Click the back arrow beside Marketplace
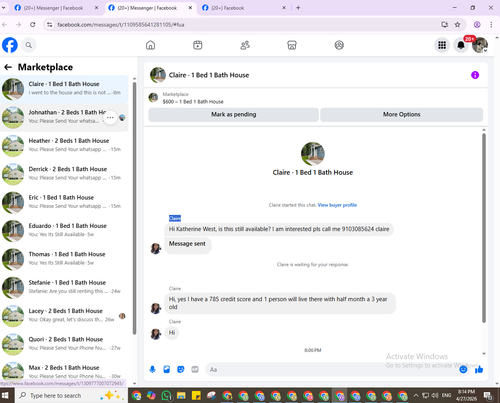Screen dimensions: 500x403 click(8, 67)
